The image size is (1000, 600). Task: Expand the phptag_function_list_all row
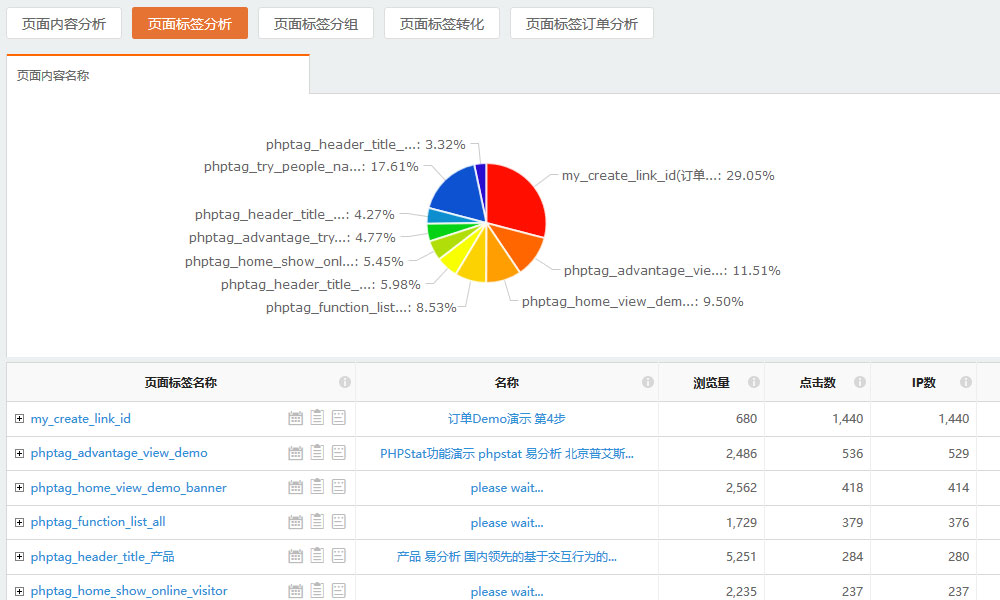(x=19, y=522)
